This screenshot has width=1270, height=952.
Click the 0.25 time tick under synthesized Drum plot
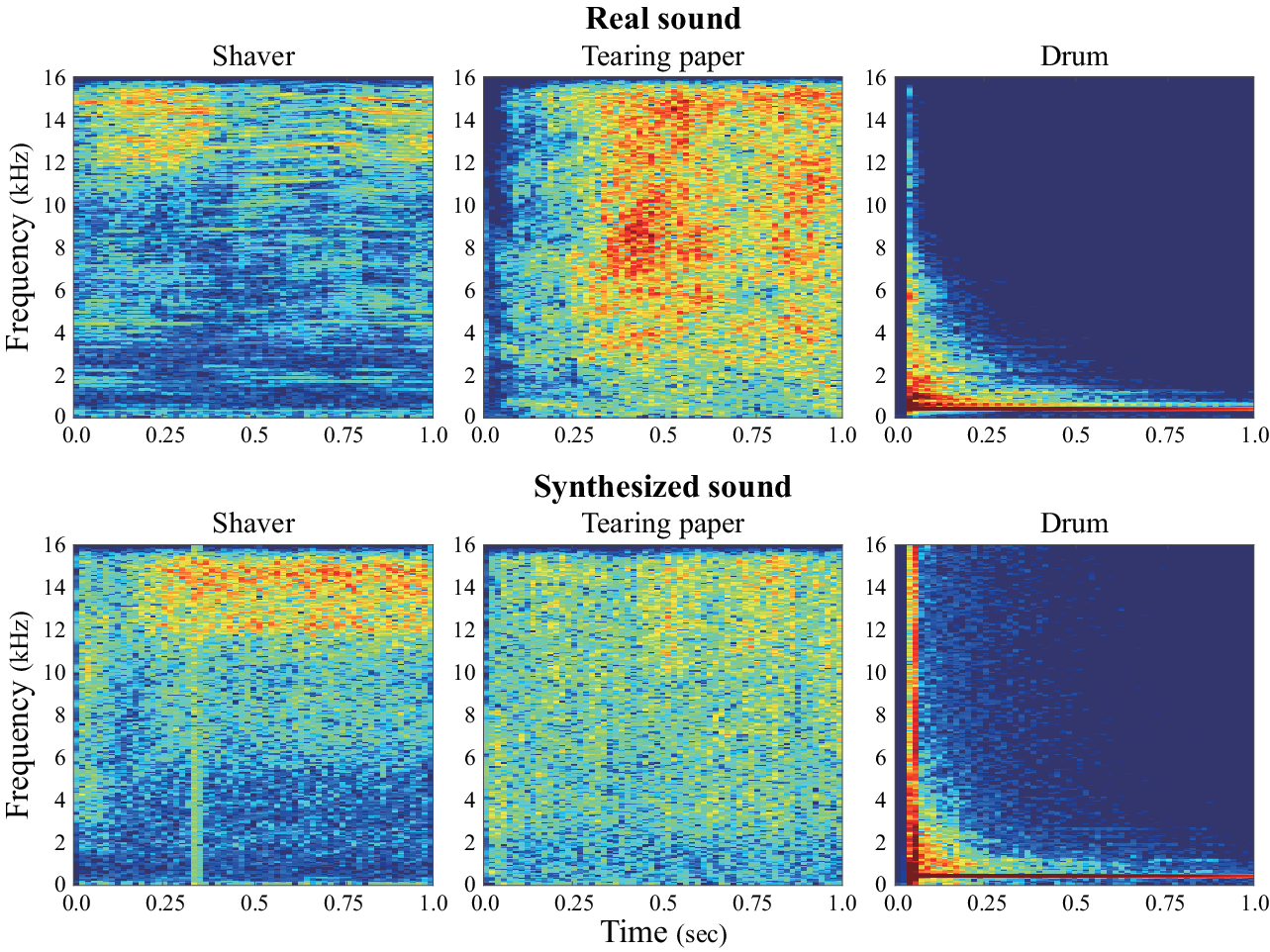[x=986, y=904]
